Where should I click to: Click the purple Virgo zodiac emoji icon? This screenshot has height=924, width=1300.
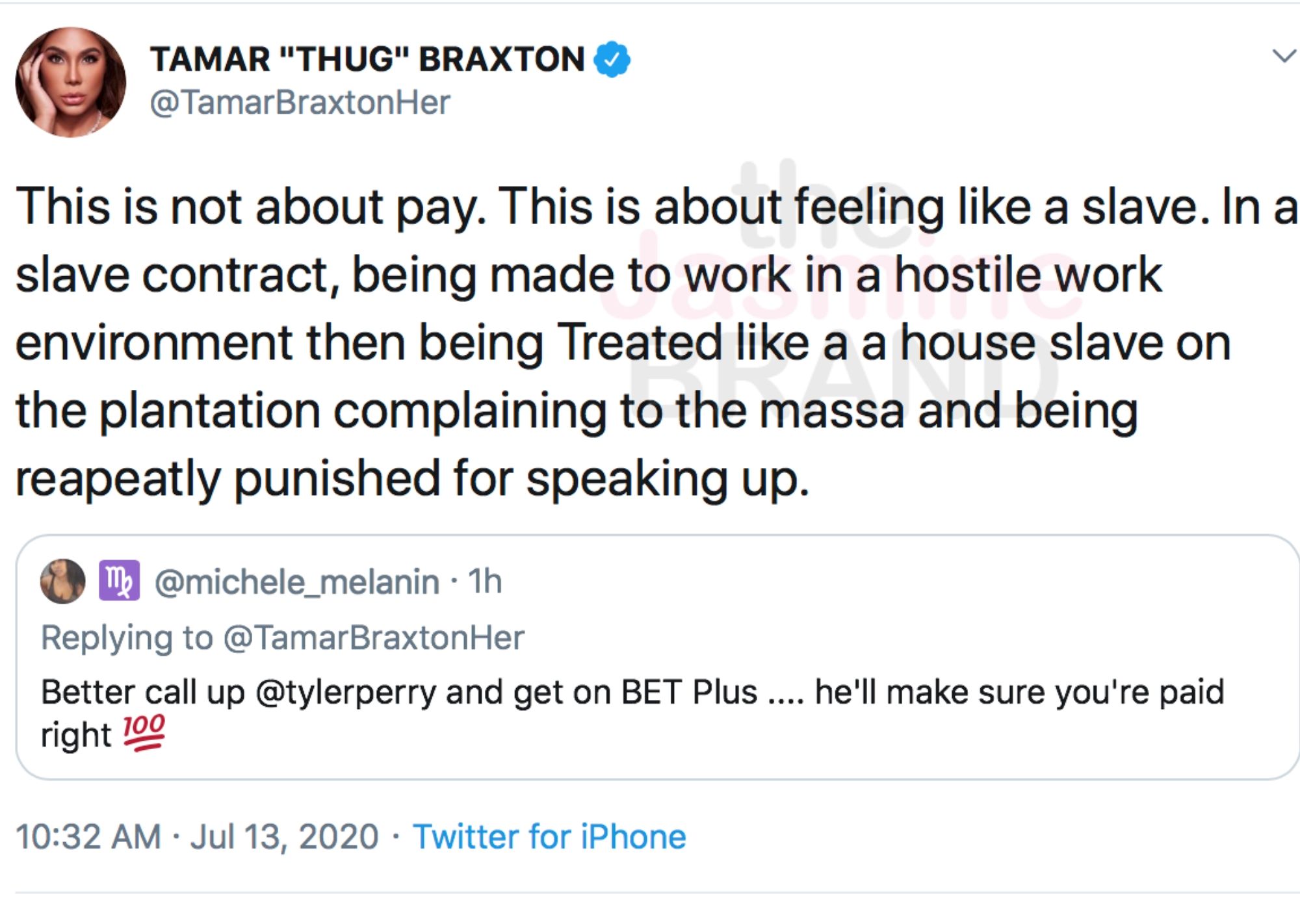[119, 580]
